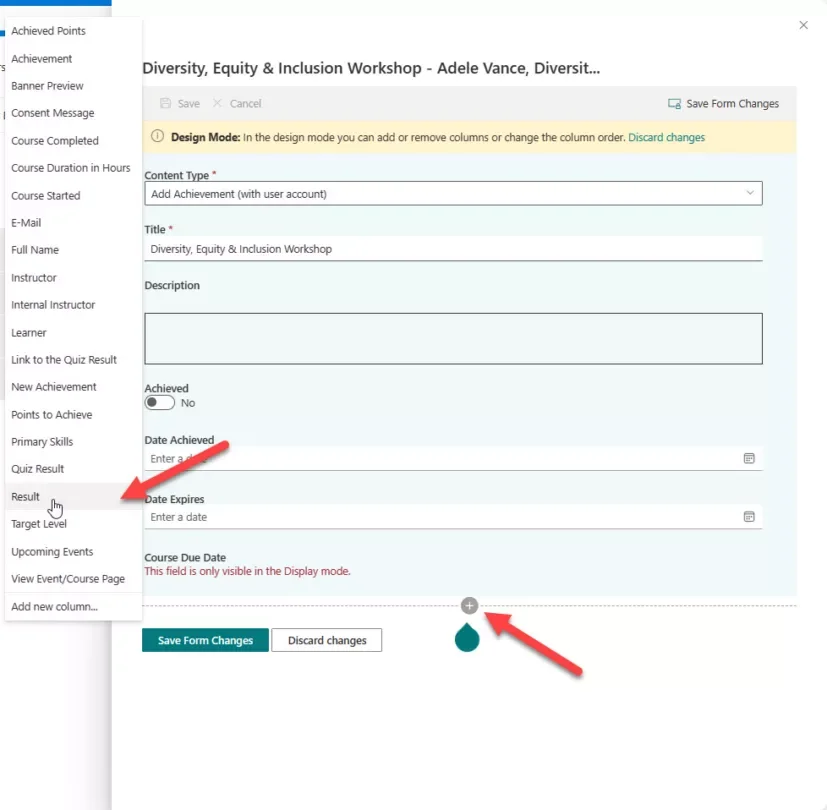Choose Add new column... option

click(x=54, y=606)
